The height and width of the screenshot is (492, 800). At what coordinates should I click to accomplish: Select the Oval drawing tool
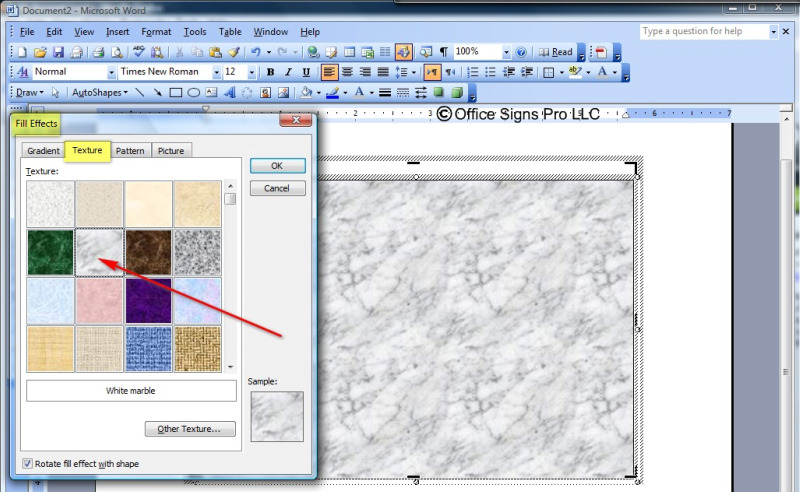[x=193, y=93]
